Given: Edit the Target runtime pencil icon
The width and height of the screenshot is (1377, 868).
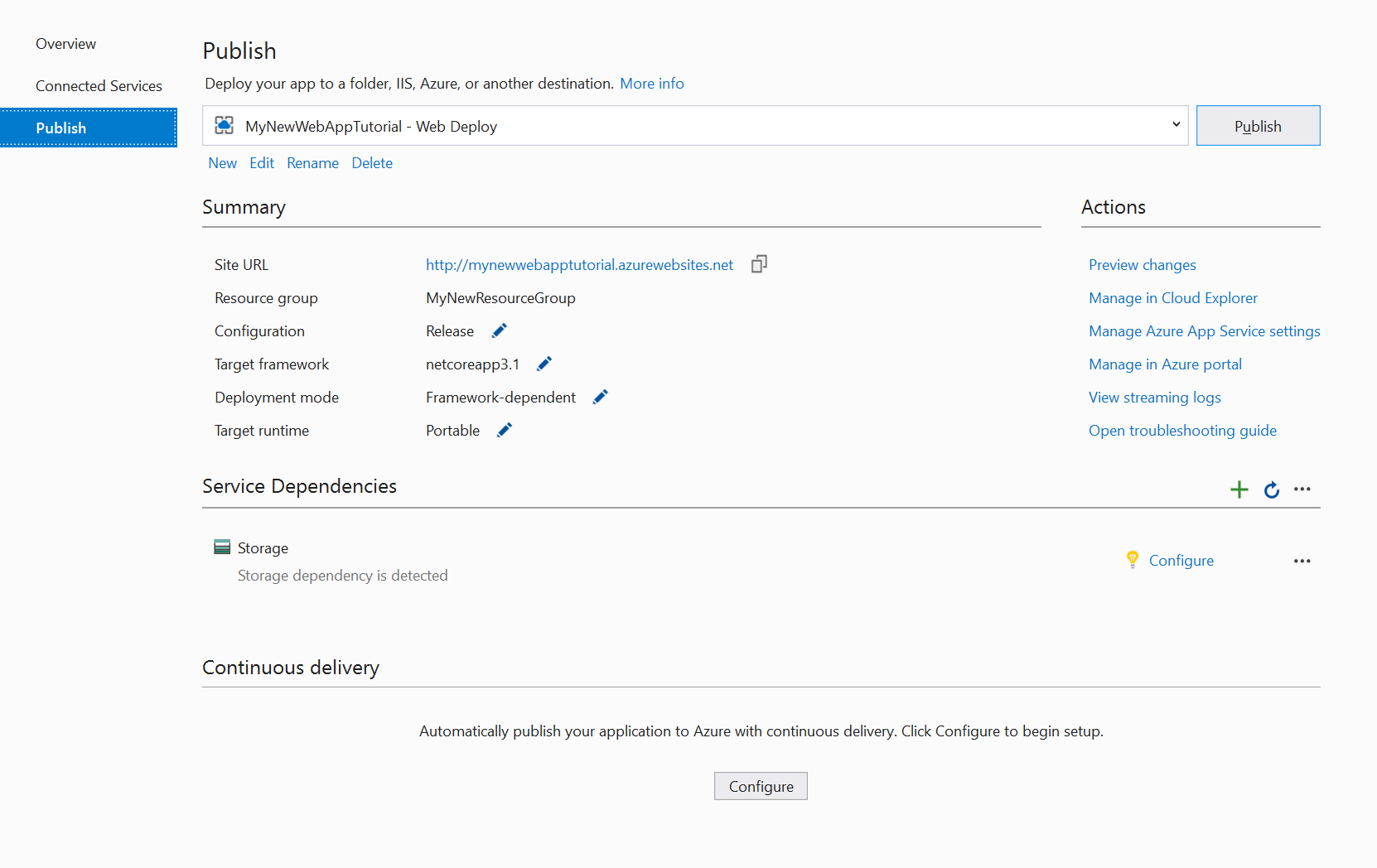Looking at the screenshot, I should pyautogui.click(x=504, y=430).
